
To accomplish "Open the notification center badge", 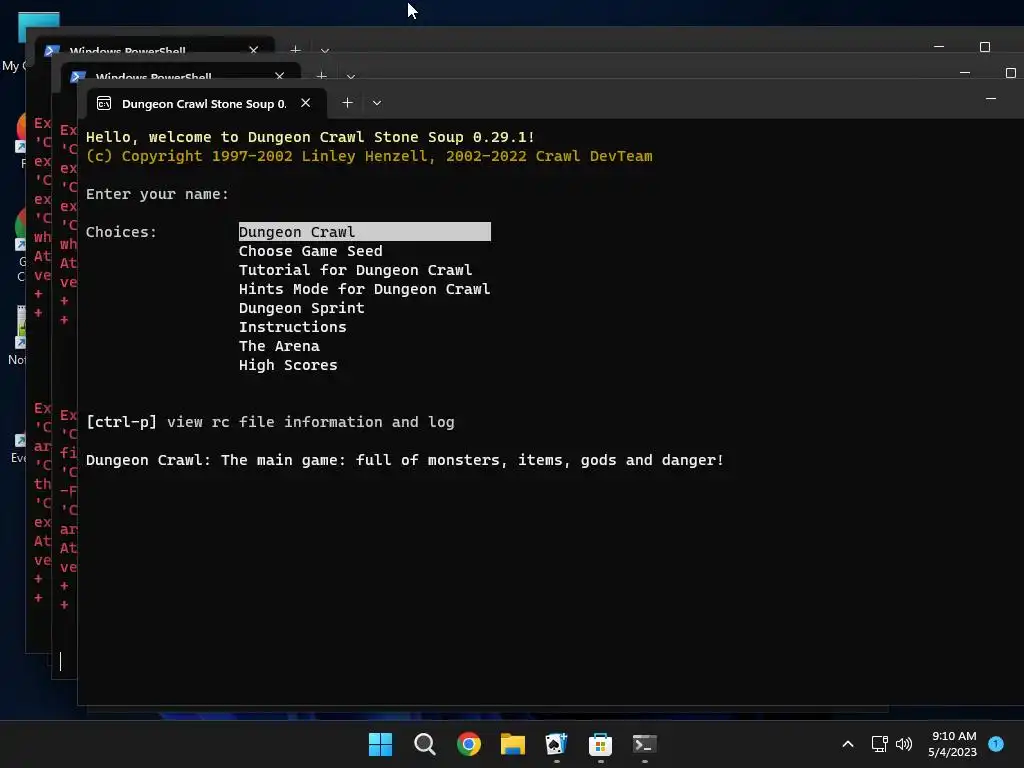I will coord(996,743).
